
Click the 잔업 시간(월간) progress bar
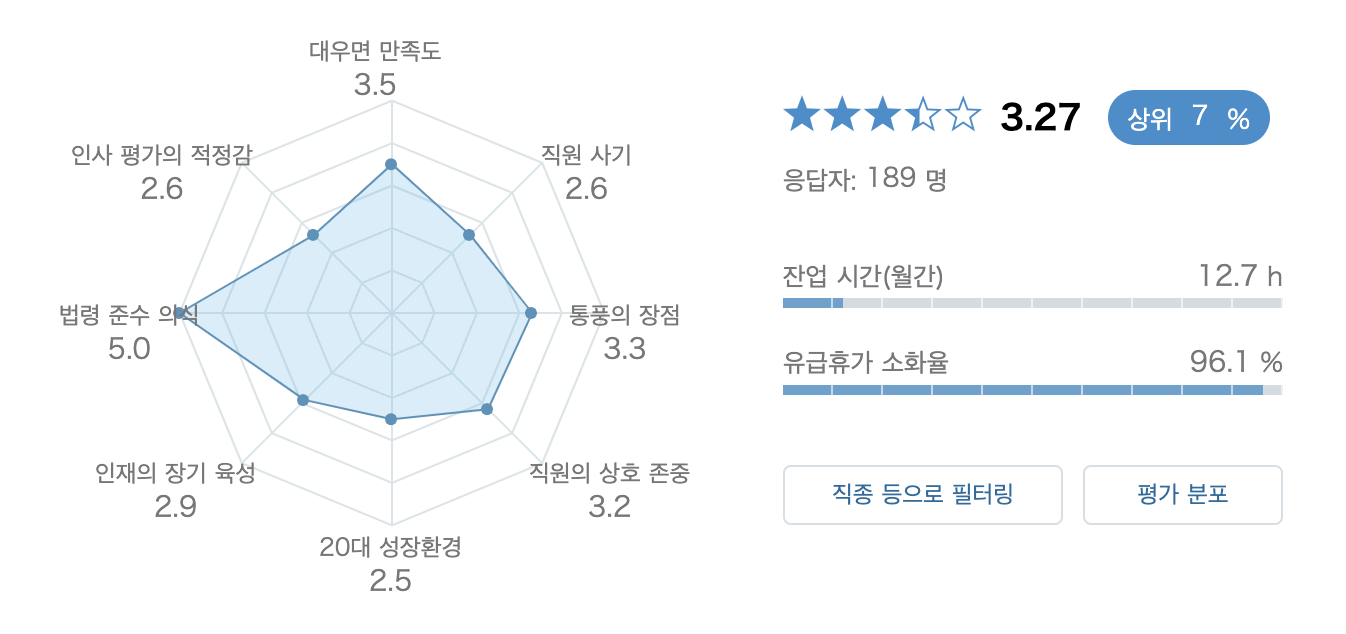tap(1032, 303)
